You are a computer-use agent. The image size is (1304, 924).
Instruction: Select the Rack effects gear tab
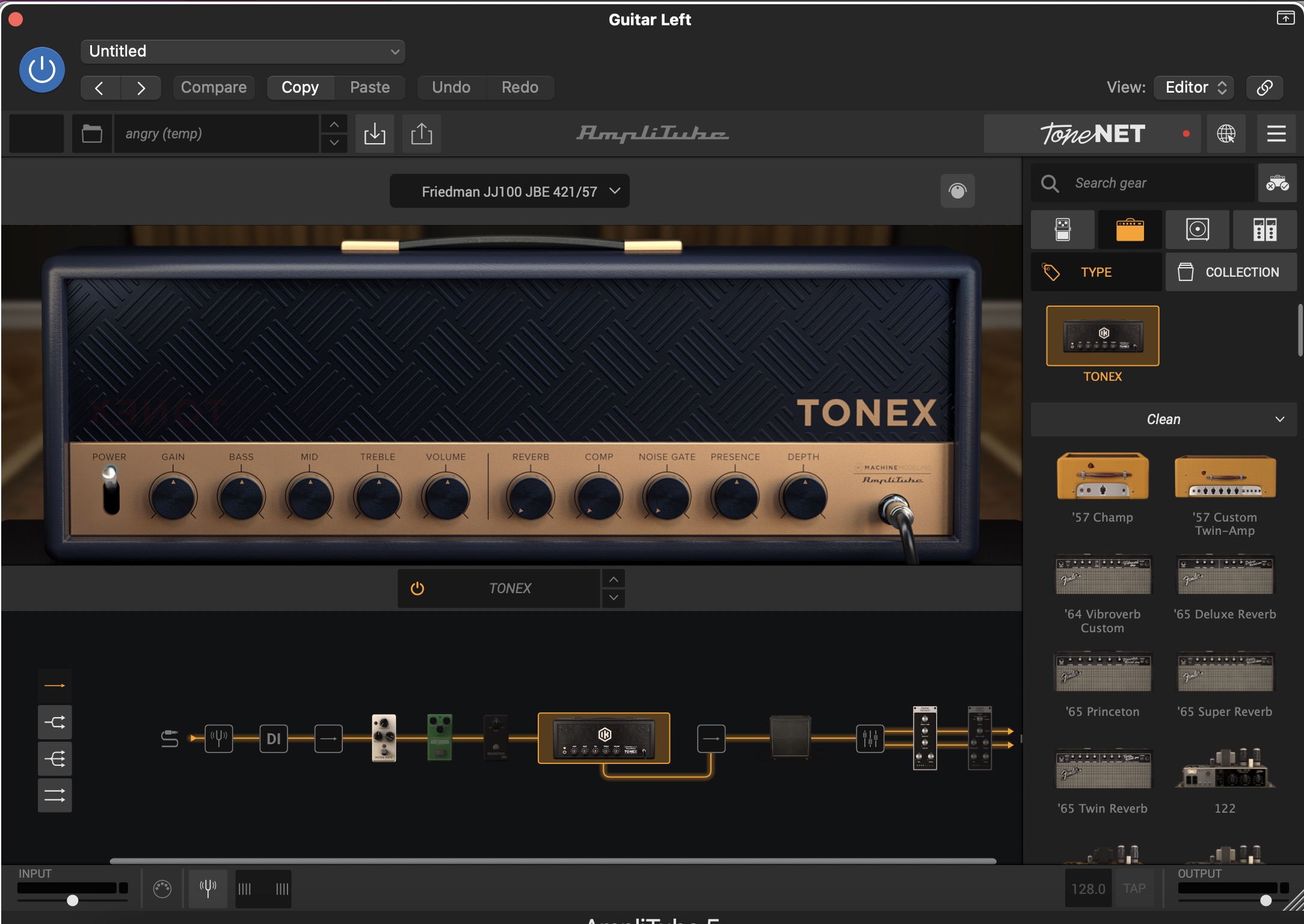click(1265, 230)
